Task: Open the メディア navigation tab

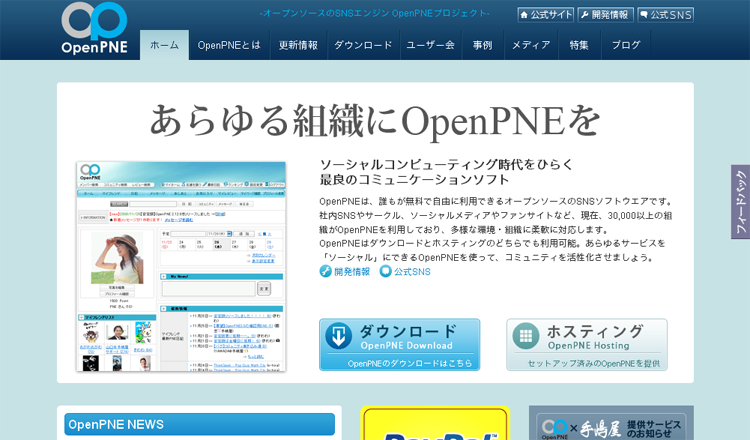Action: [x=530, y=45]
